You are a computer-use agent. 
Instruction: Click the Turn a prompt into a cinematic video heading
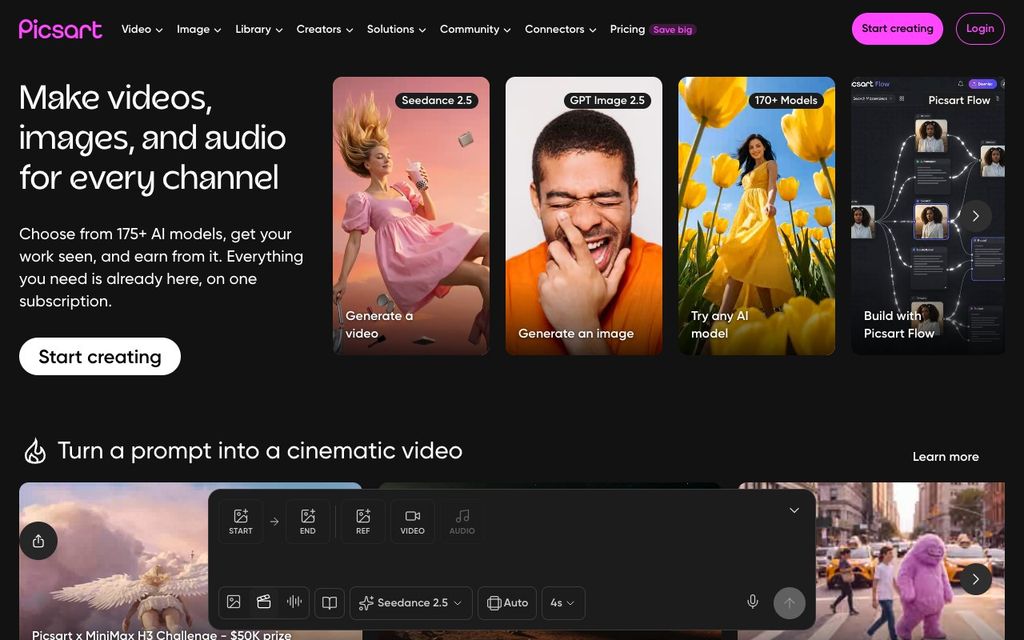pos(260,451)
